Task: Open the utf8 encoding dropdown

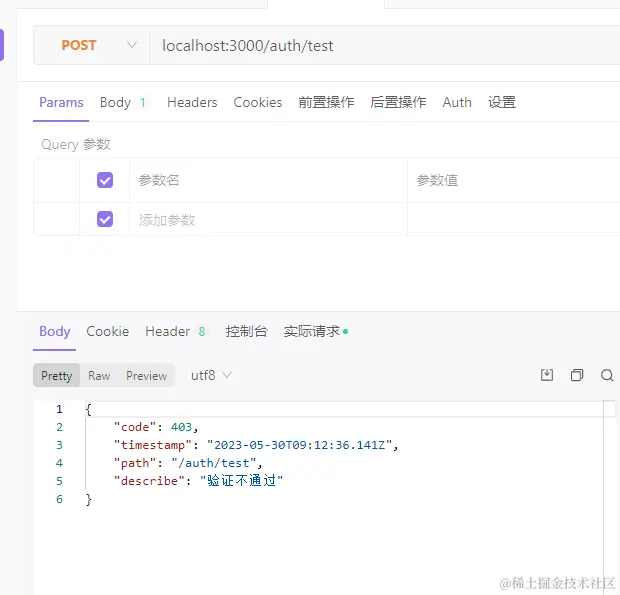Action: click(x=211, y=375)
